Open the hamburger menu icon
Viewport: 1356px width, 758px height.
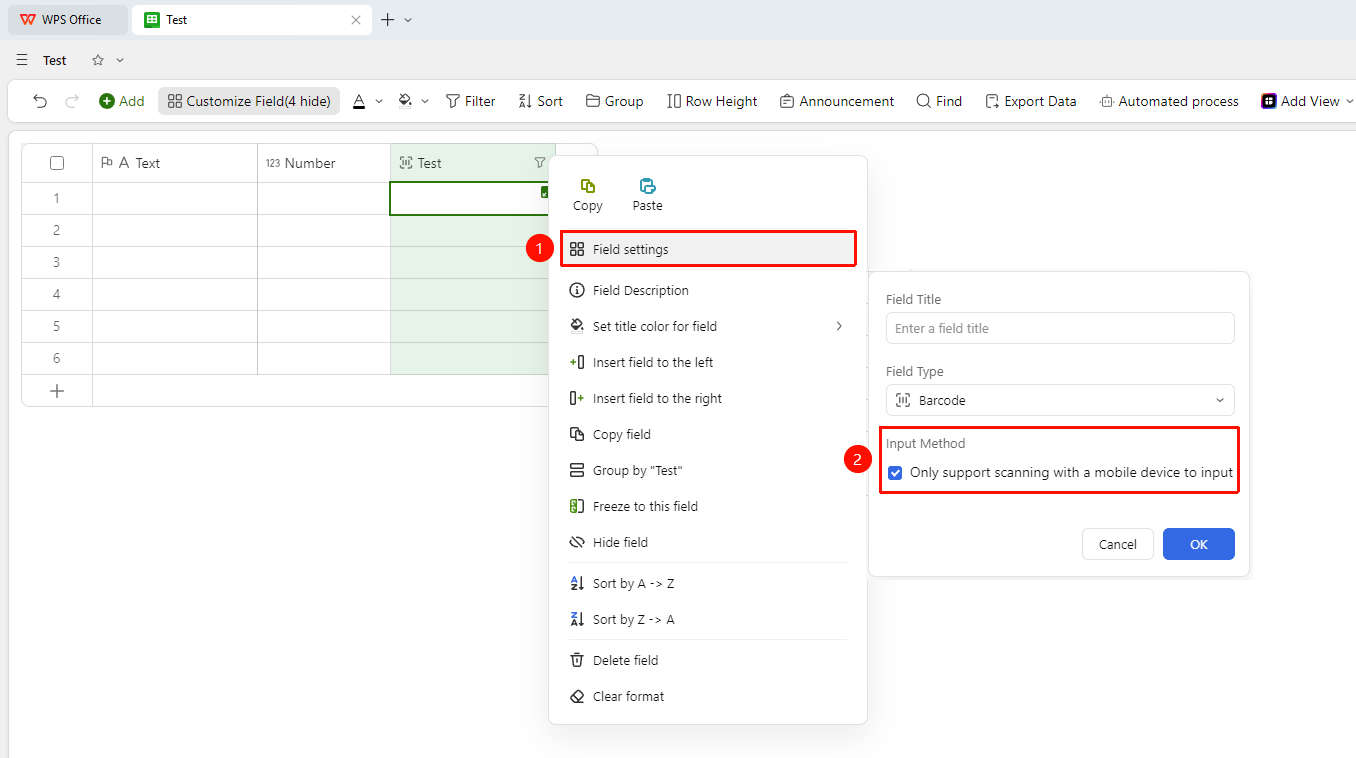22,60
